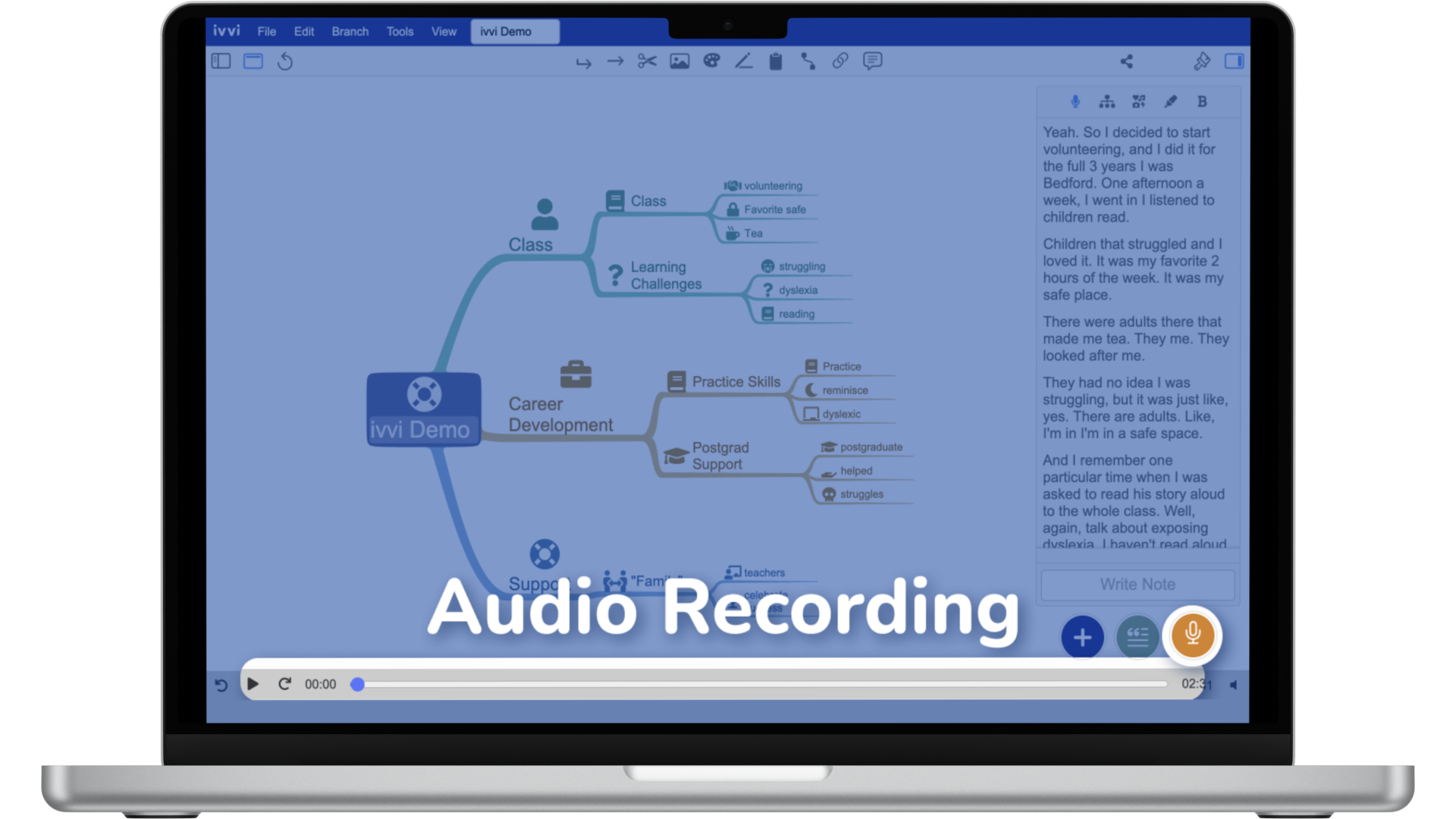Toggle Bold formatting in the transcript panel

tap(1202, 102)
